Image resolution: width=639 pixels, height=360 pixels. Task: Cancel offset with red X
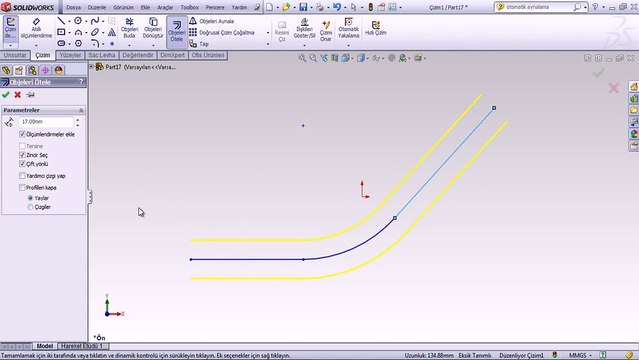18,95
